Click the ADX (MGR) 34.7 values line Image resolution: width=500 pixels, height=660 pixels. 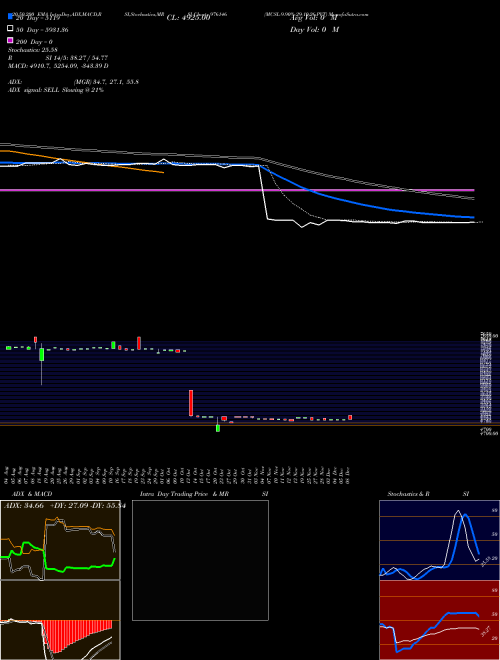[x=73, y=82]
